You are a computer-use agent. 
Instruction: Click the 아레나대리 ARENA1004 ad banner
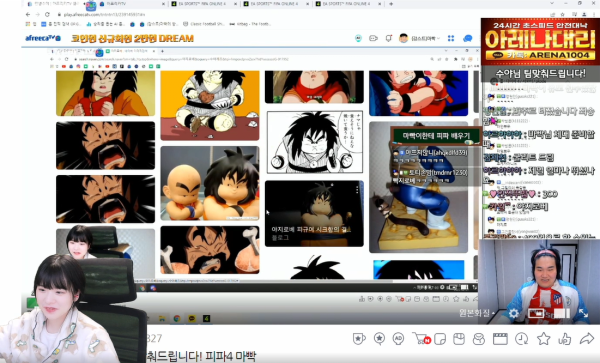click(x=540, y=41)
